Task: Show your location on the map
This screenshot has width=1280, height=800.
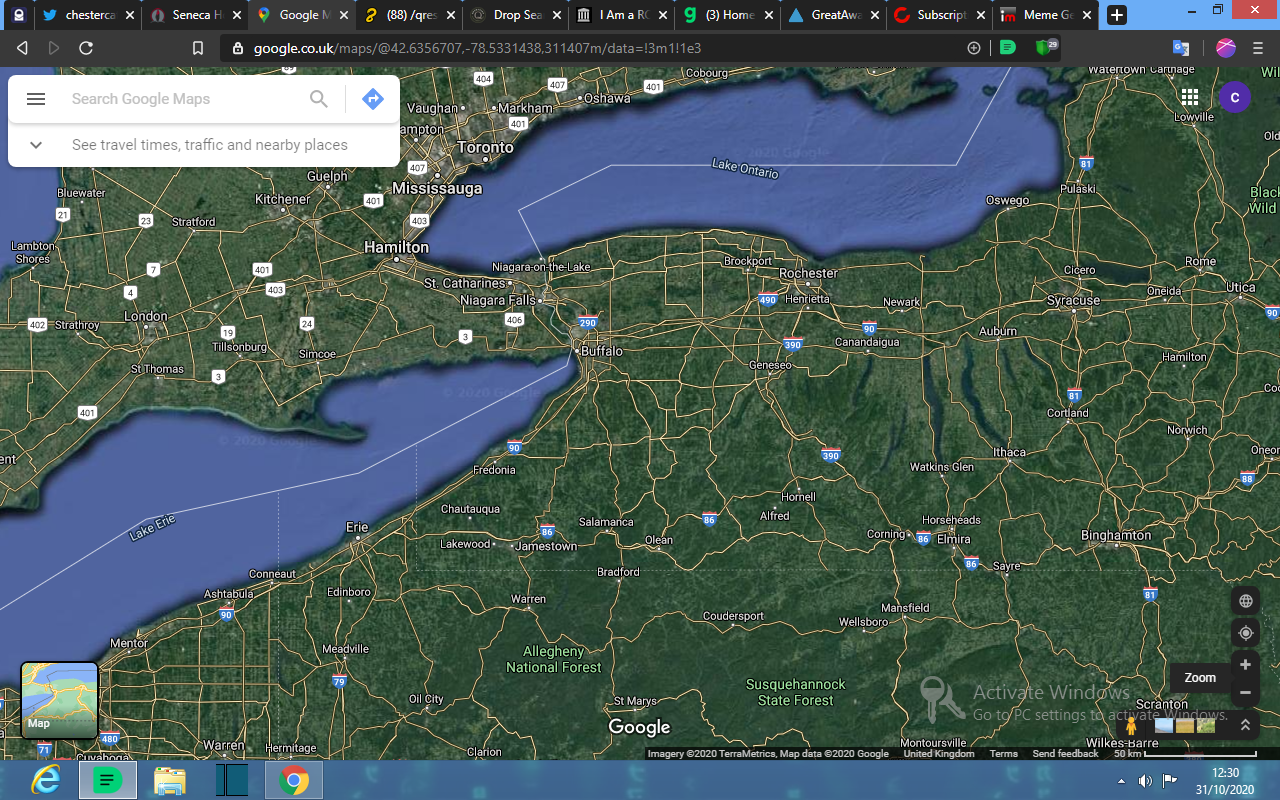Action: [x=1245, y=633]
